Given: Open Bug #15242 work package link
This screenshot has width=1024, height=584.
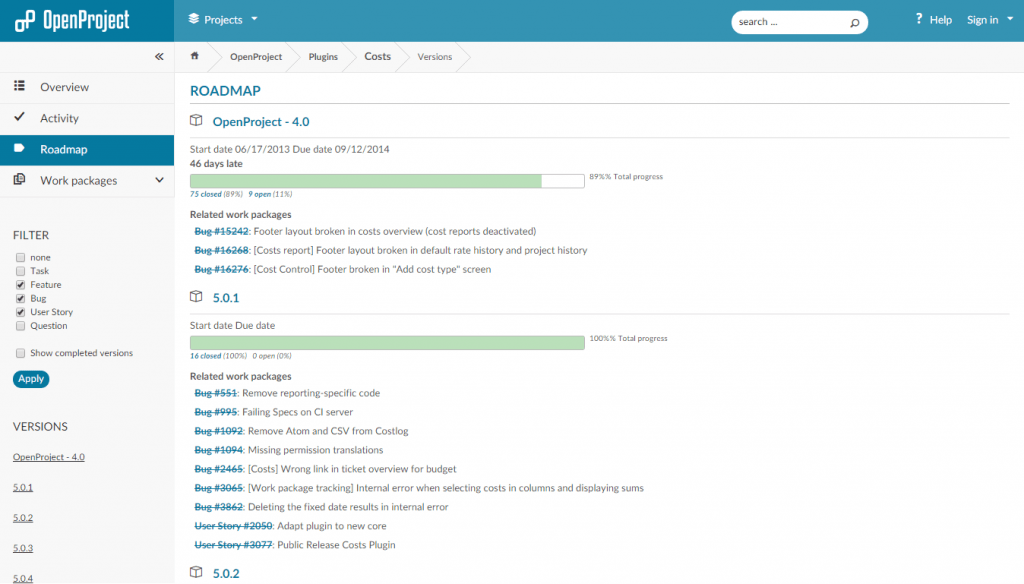Looking at the screenshot, I should 221,231.
